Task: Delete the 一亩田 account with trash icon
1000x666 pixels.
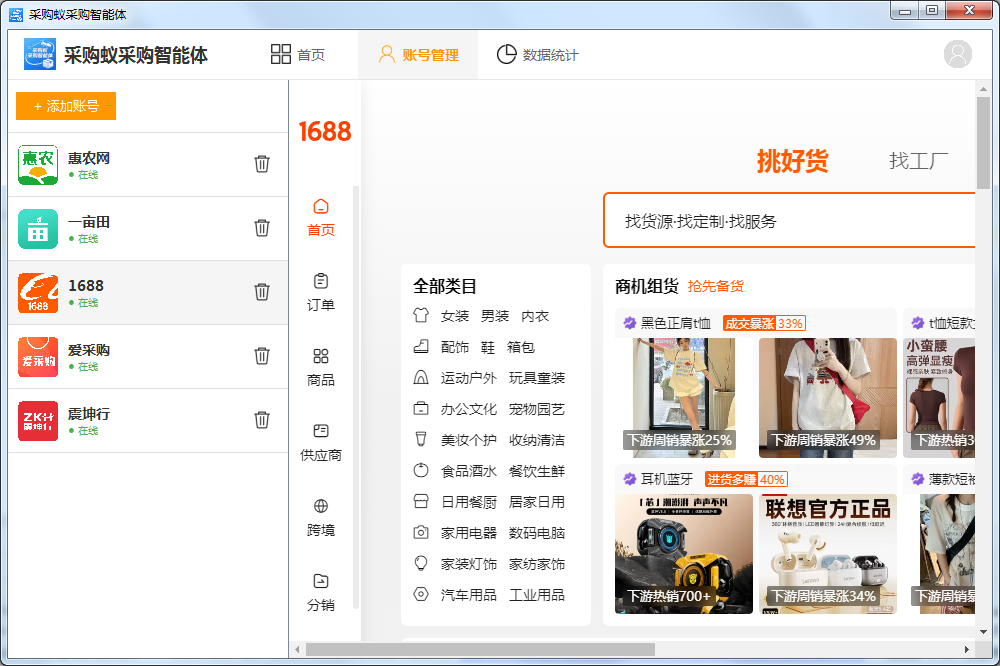Action: pos(261,228)
